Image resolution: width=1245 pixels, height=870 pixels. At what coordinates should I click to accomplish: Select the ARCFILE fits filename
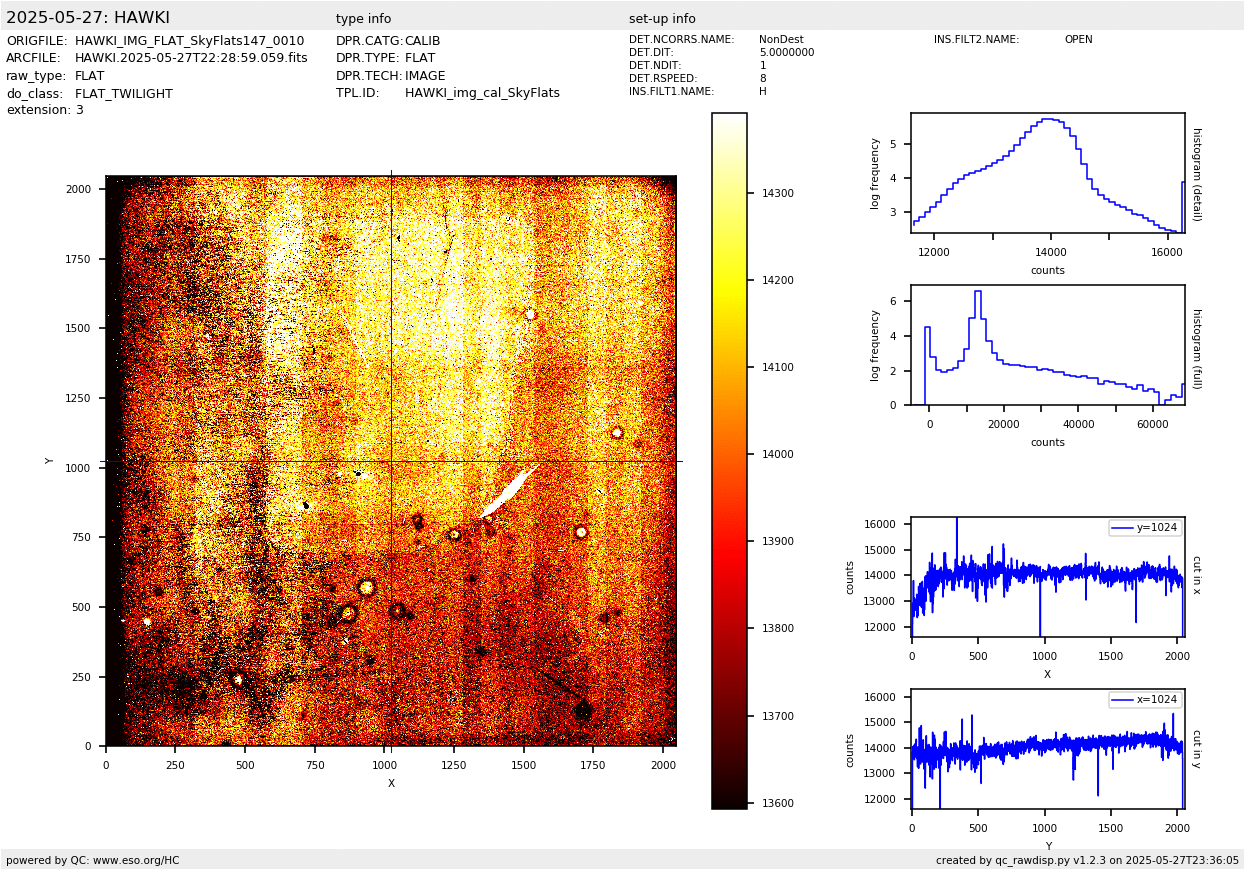191,58
